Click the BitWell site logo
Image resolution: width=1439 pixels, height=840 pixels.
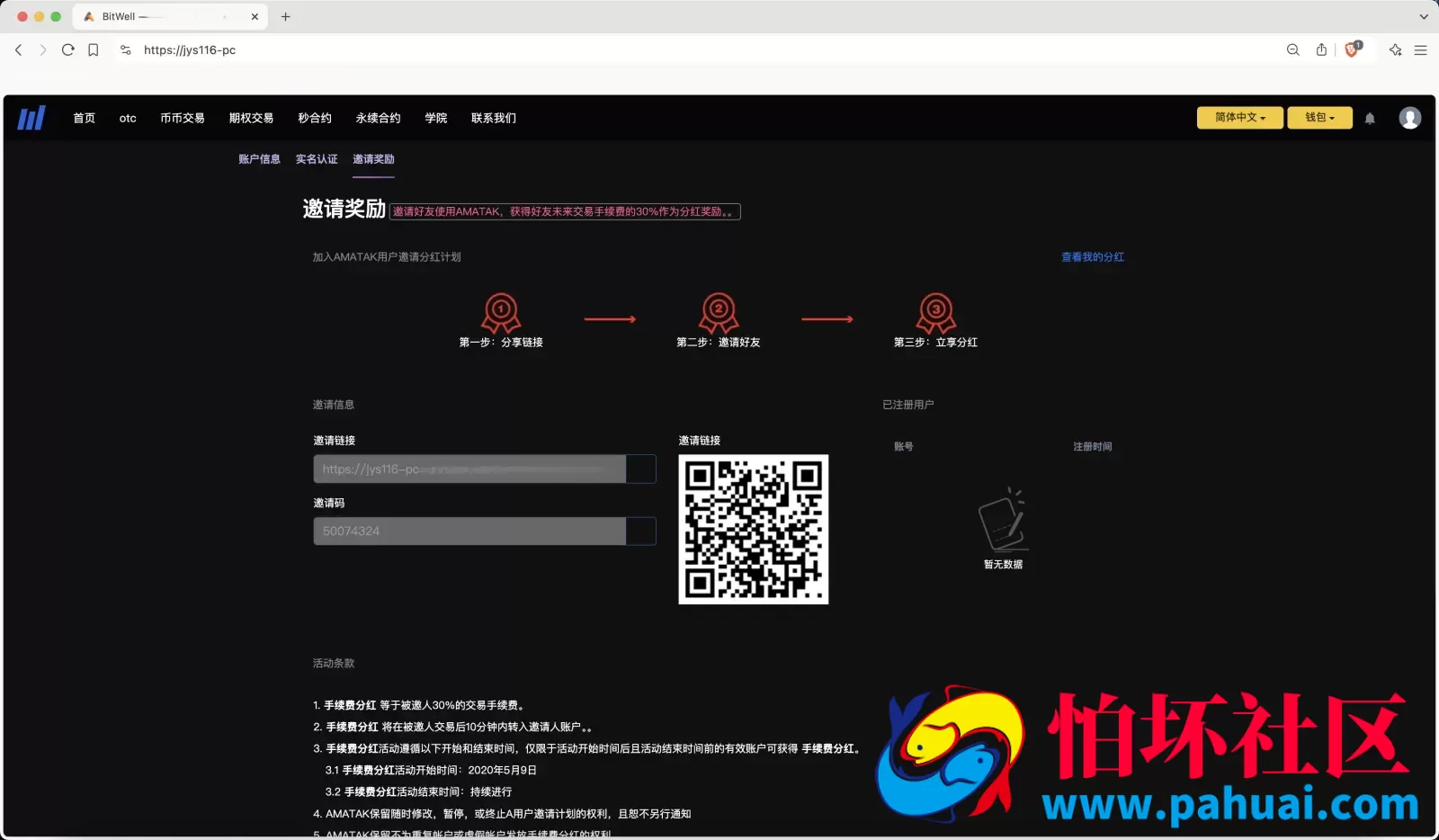pos(31,118)
